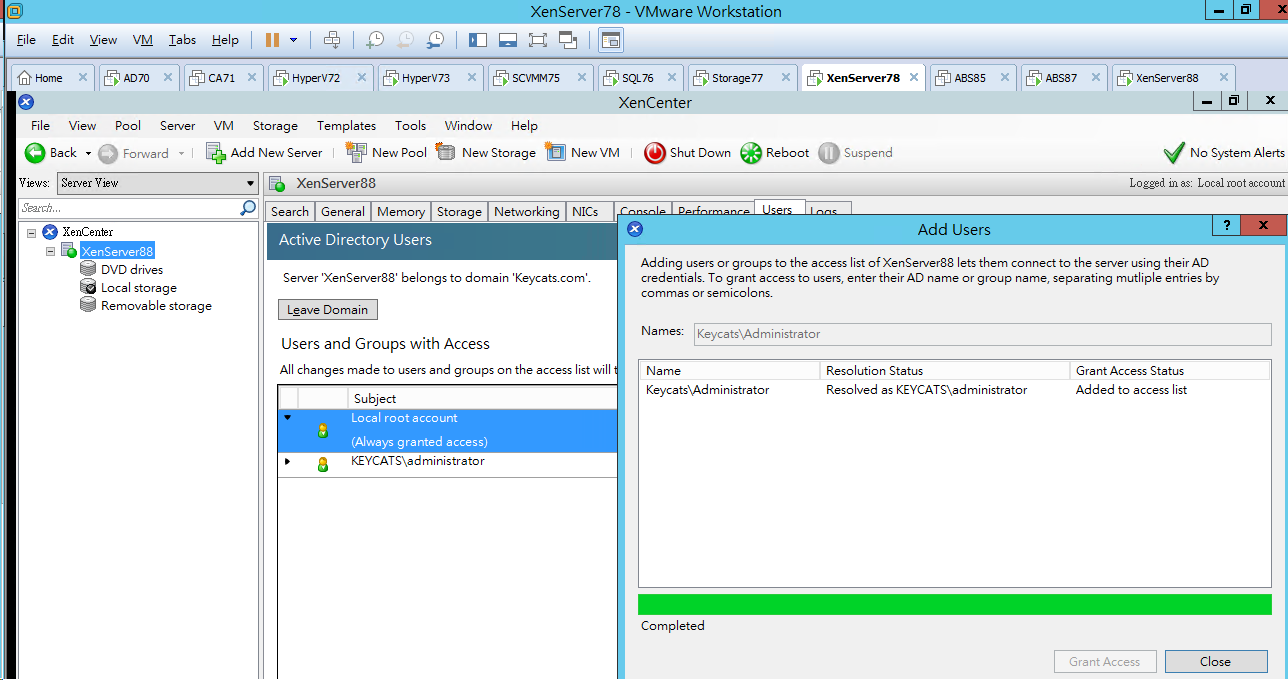Open the XenCenter Tools menu

pyautogui.click(x=410, y=126)
